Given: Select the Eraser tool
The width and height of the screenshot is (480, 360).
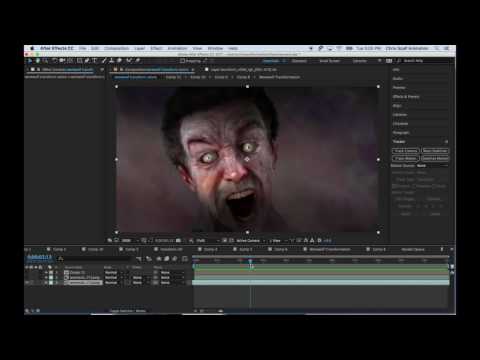Looking at the screenshot, I should pyautogui.click(x=119, y=61).
